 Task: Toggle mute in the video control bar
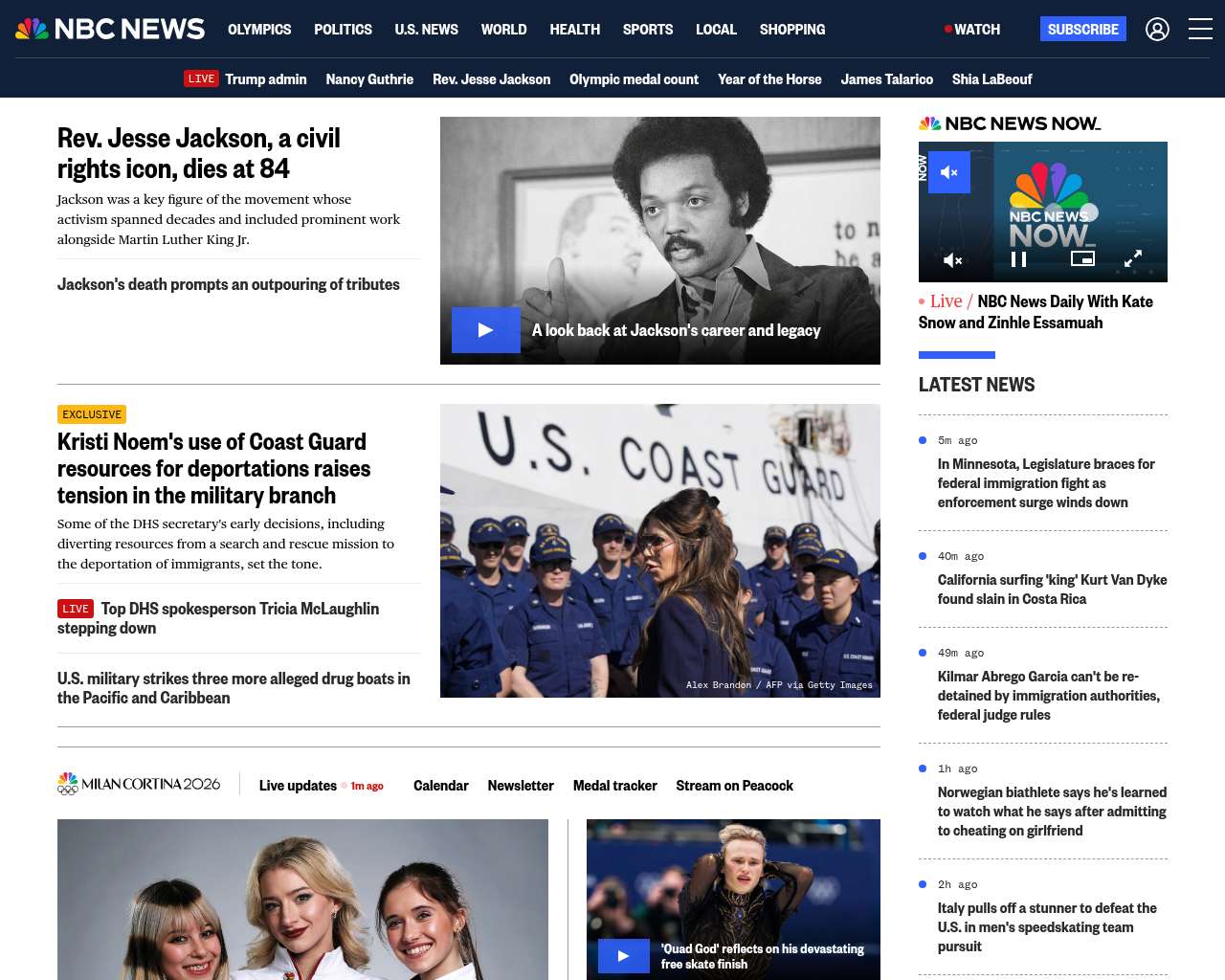[x=952, y=259]
